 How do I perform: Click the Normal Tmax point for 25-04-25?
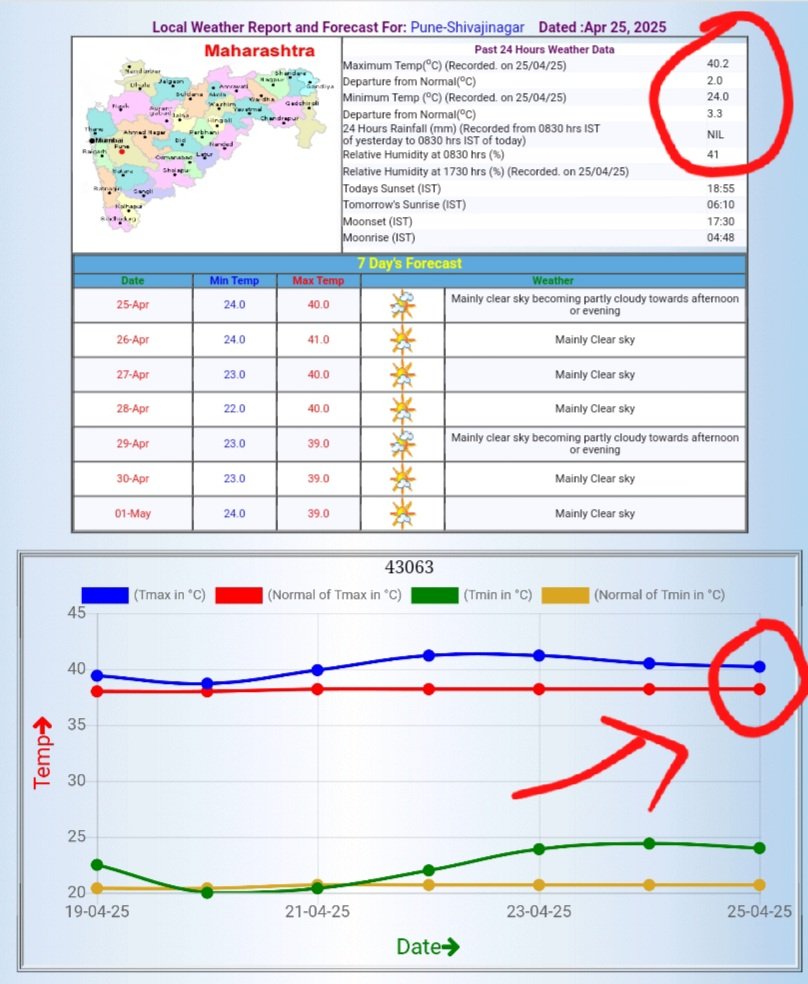click(759, 689)
